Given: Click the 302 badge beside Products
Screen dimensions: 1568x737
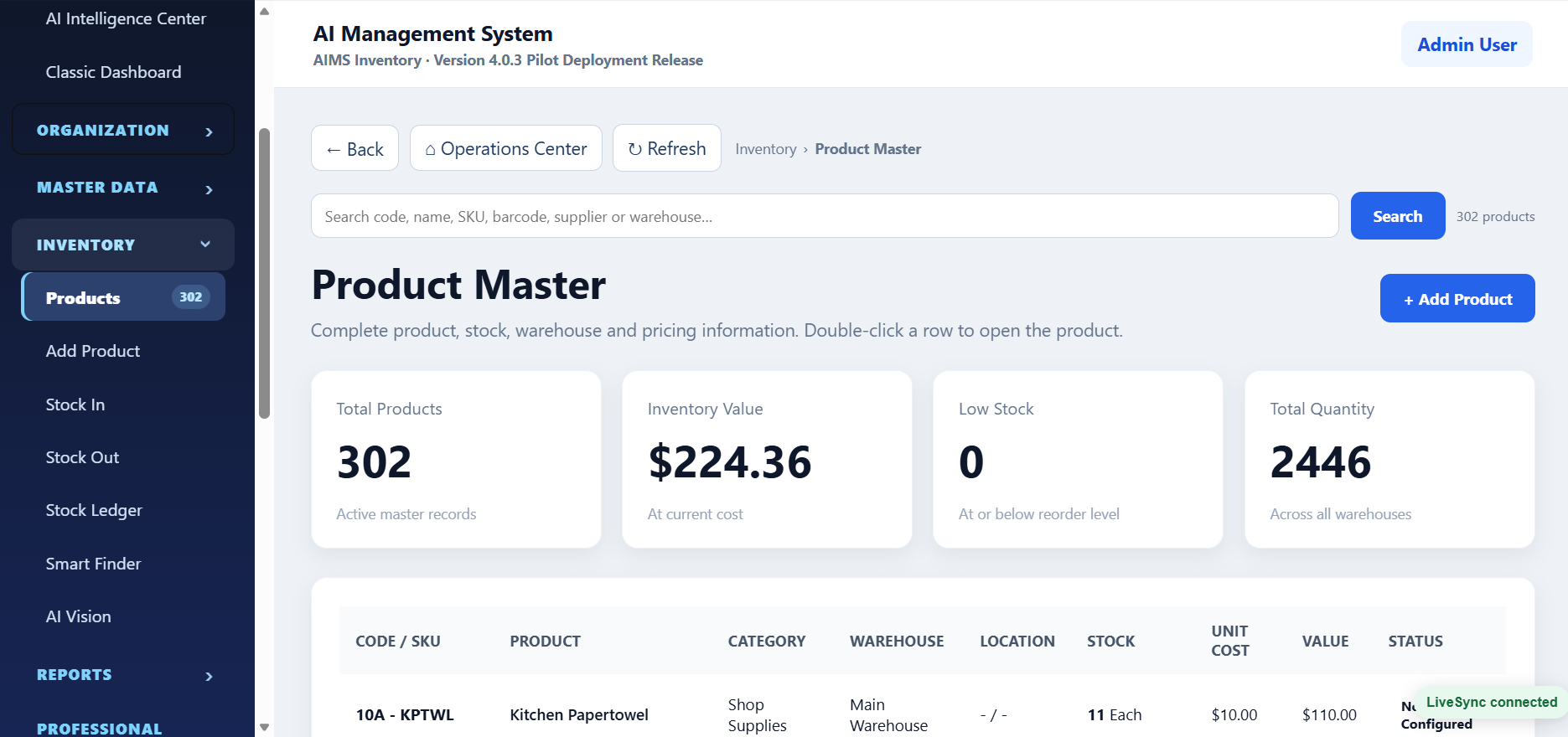Looking at the screenshot, I should click(x=191, y=297).
